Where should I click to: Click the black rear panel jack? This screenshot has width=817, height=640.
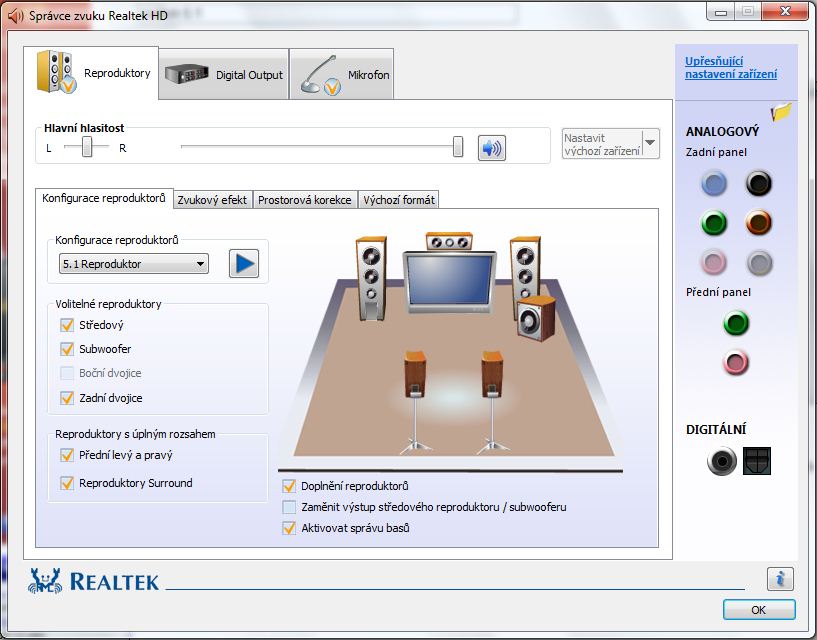pos(759,183)
